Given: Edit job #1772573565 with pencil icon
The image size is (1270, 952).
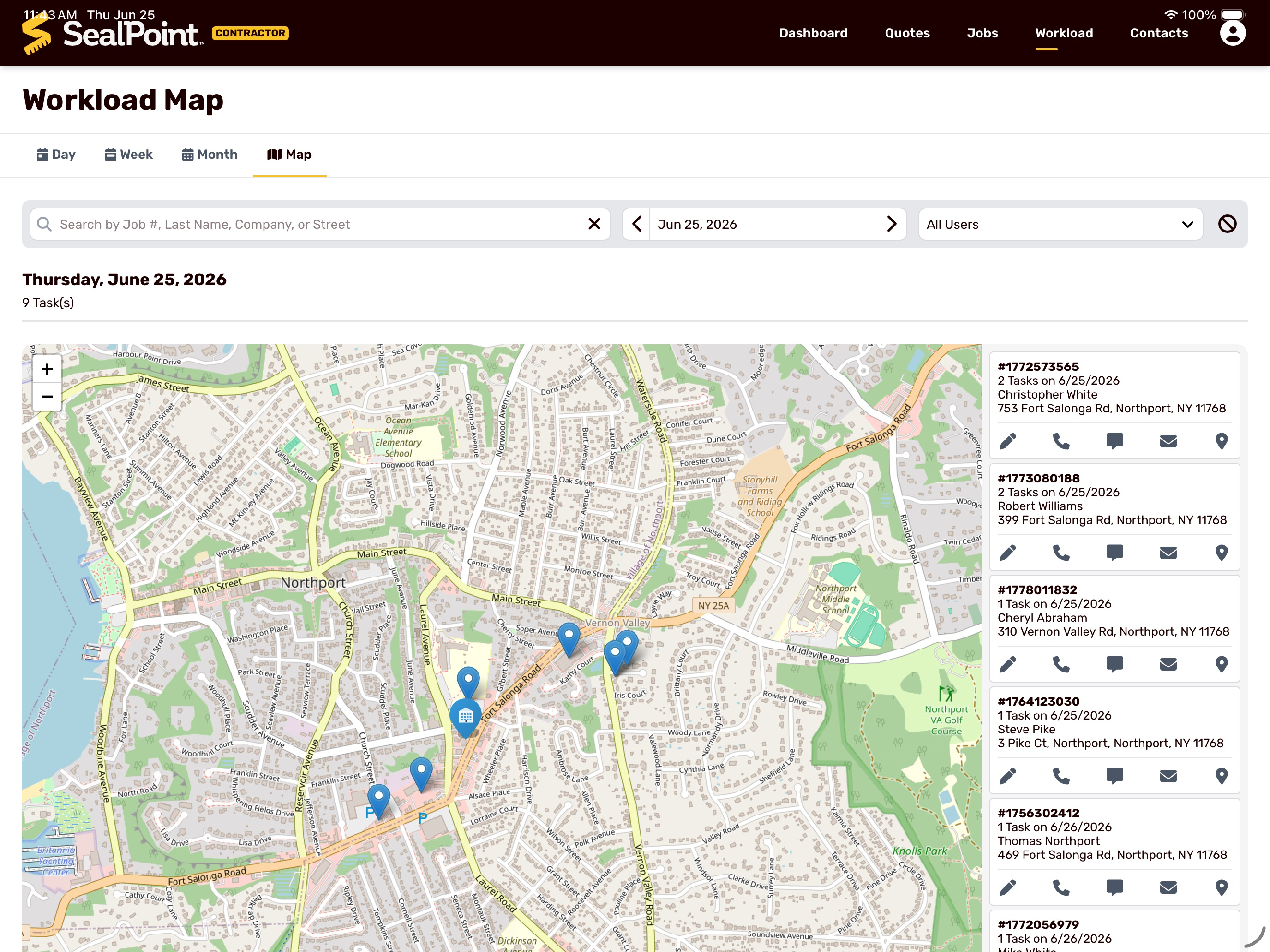Looking at the screenshot, I should 1007,440.
